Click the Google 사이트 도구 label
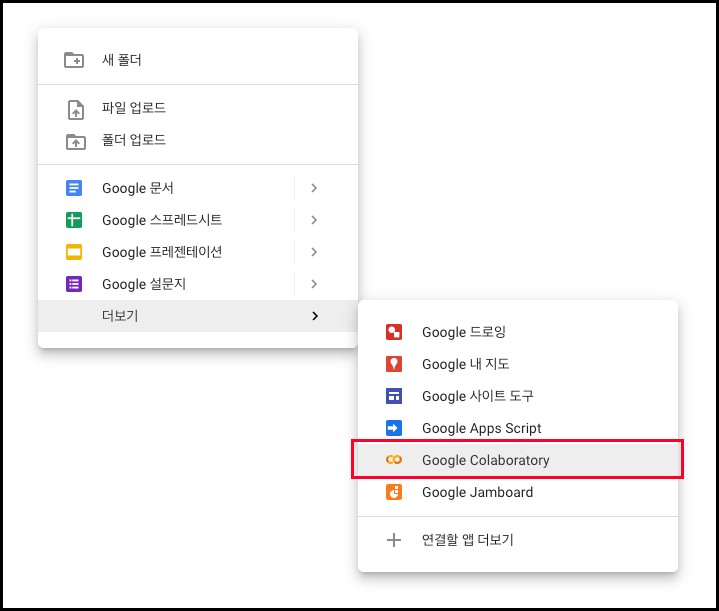This screenshot has height=611, width=719. 478,396
